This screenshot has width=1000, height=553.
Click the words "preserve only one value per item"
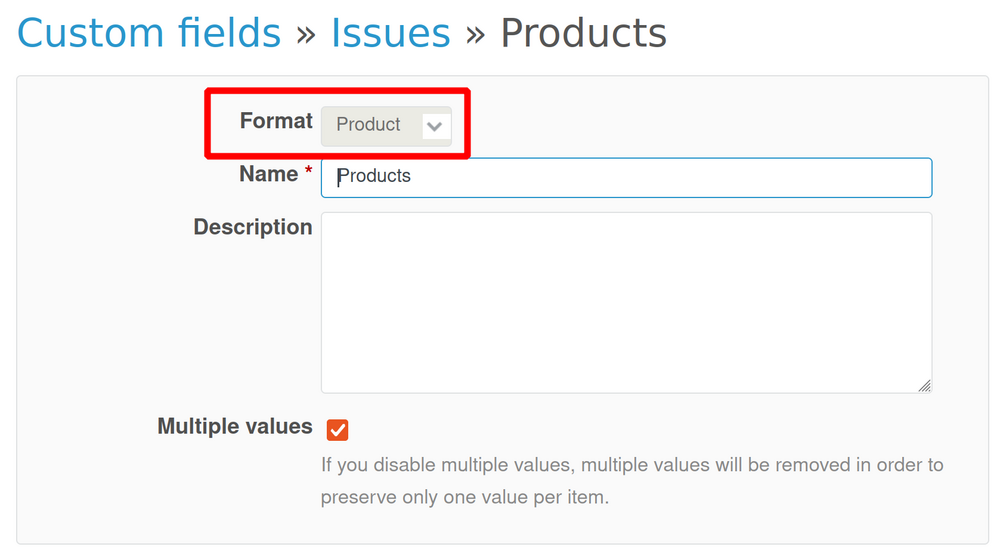(463, 497)
